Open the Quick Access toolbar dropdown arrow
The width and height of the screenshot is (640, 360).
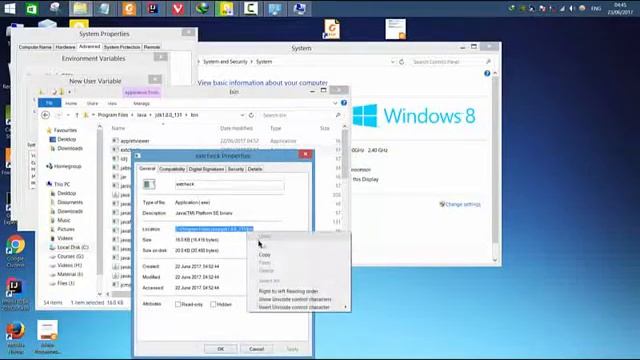(69, 92)
